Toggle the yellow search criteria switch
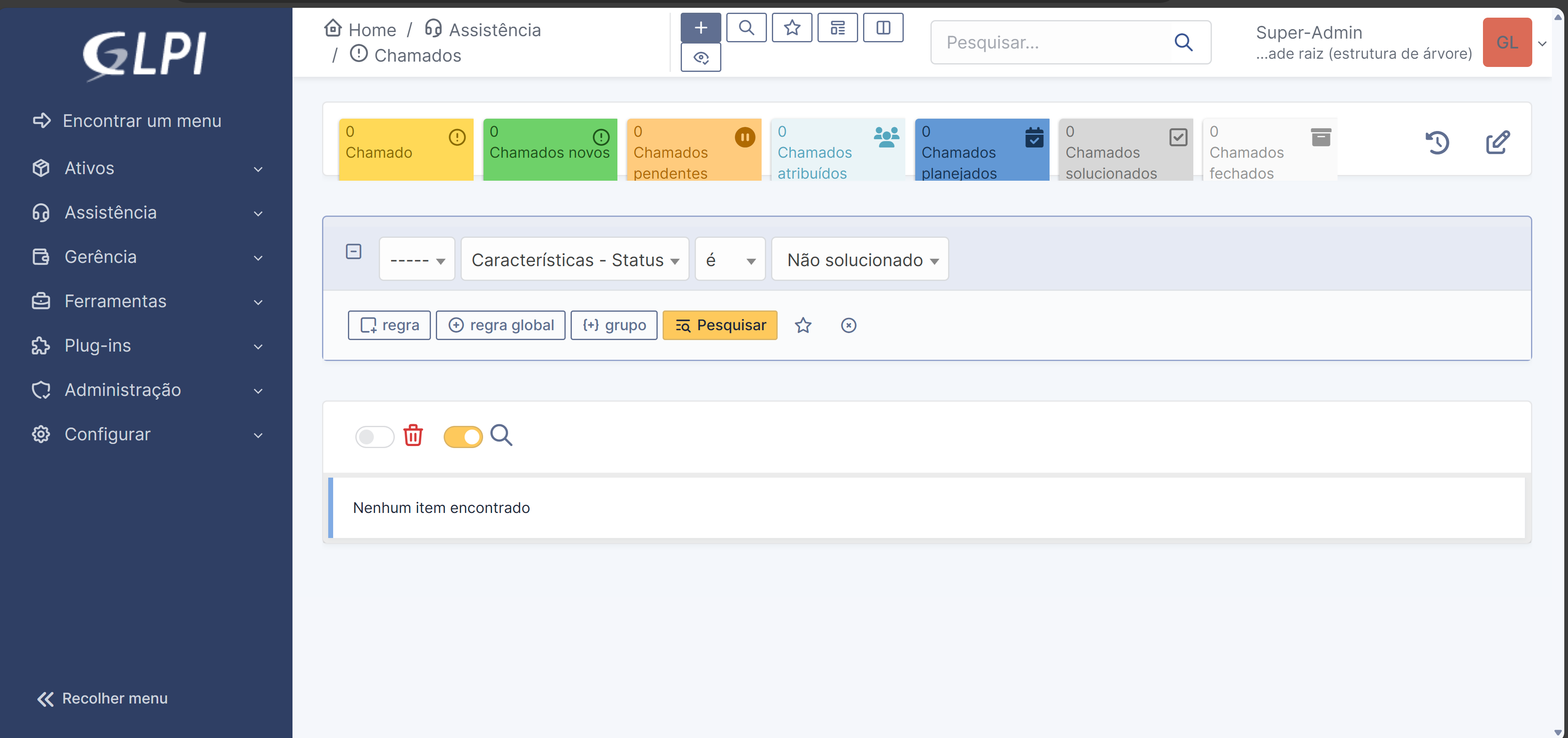 (x=463, y=436)
